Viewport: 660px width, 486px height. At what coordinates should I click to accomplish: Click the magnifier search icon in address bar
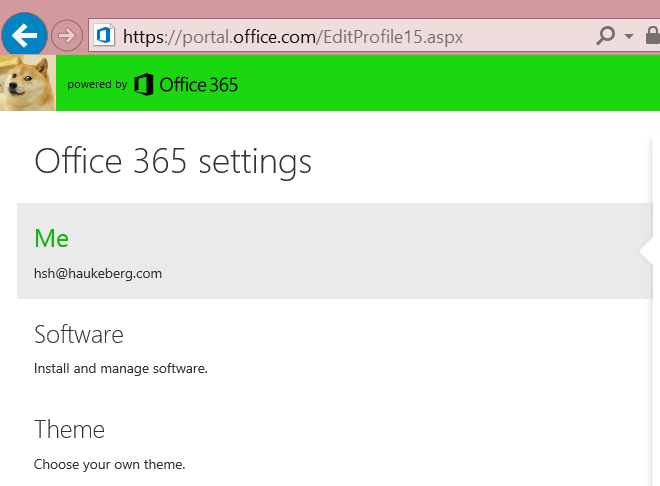click(x=606, y=36)
